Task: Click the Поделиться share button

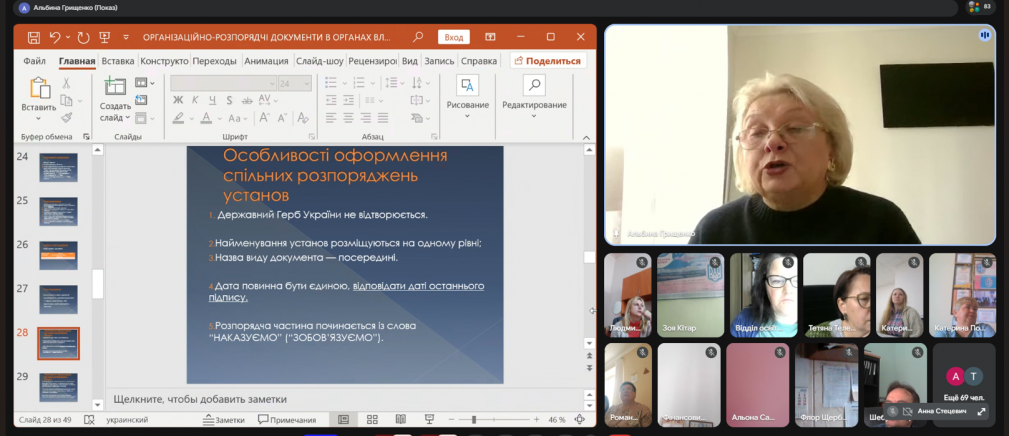Action: [x=547, y=61]
